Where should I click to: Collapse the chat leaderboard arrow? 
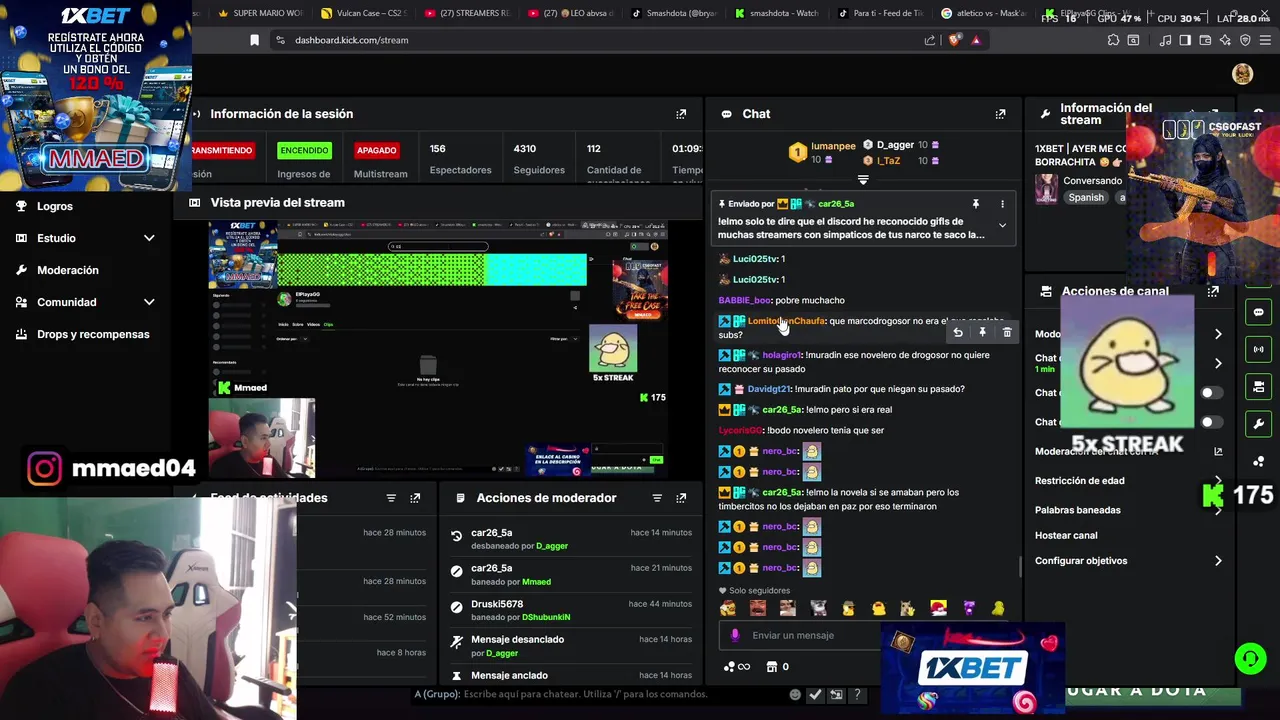click(863, 181)
